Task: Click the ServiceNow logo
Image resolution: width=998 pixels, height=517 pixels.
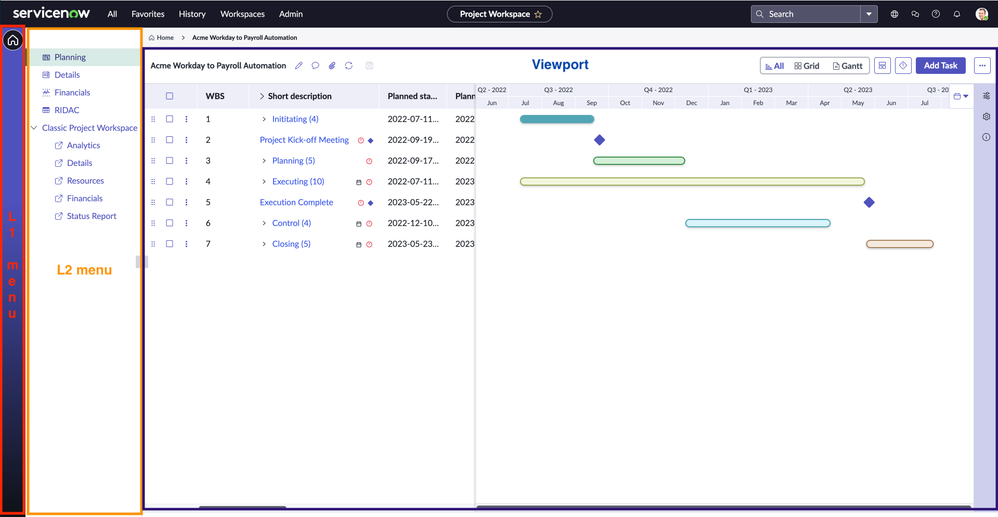Action: coord(52,13)
